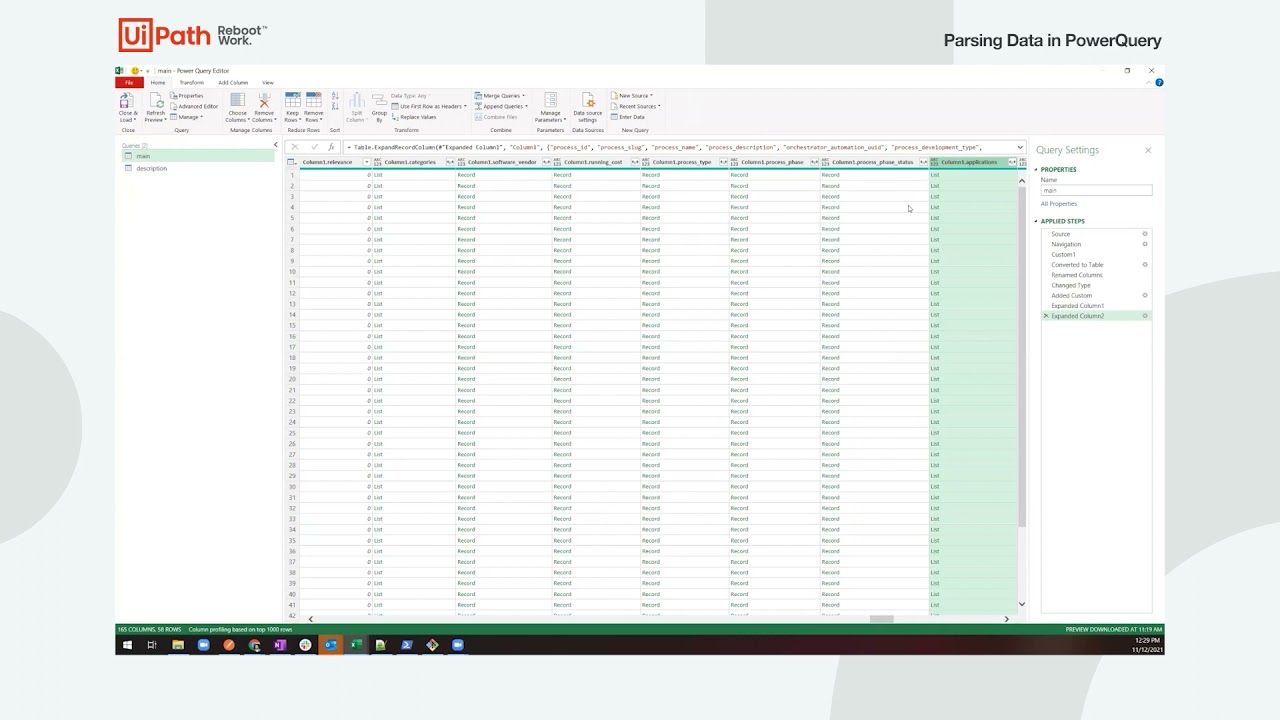The width and height of the screenshot is (1280, 720).
Task: Click the query Name input field
Action: [x=1096, y=190]
